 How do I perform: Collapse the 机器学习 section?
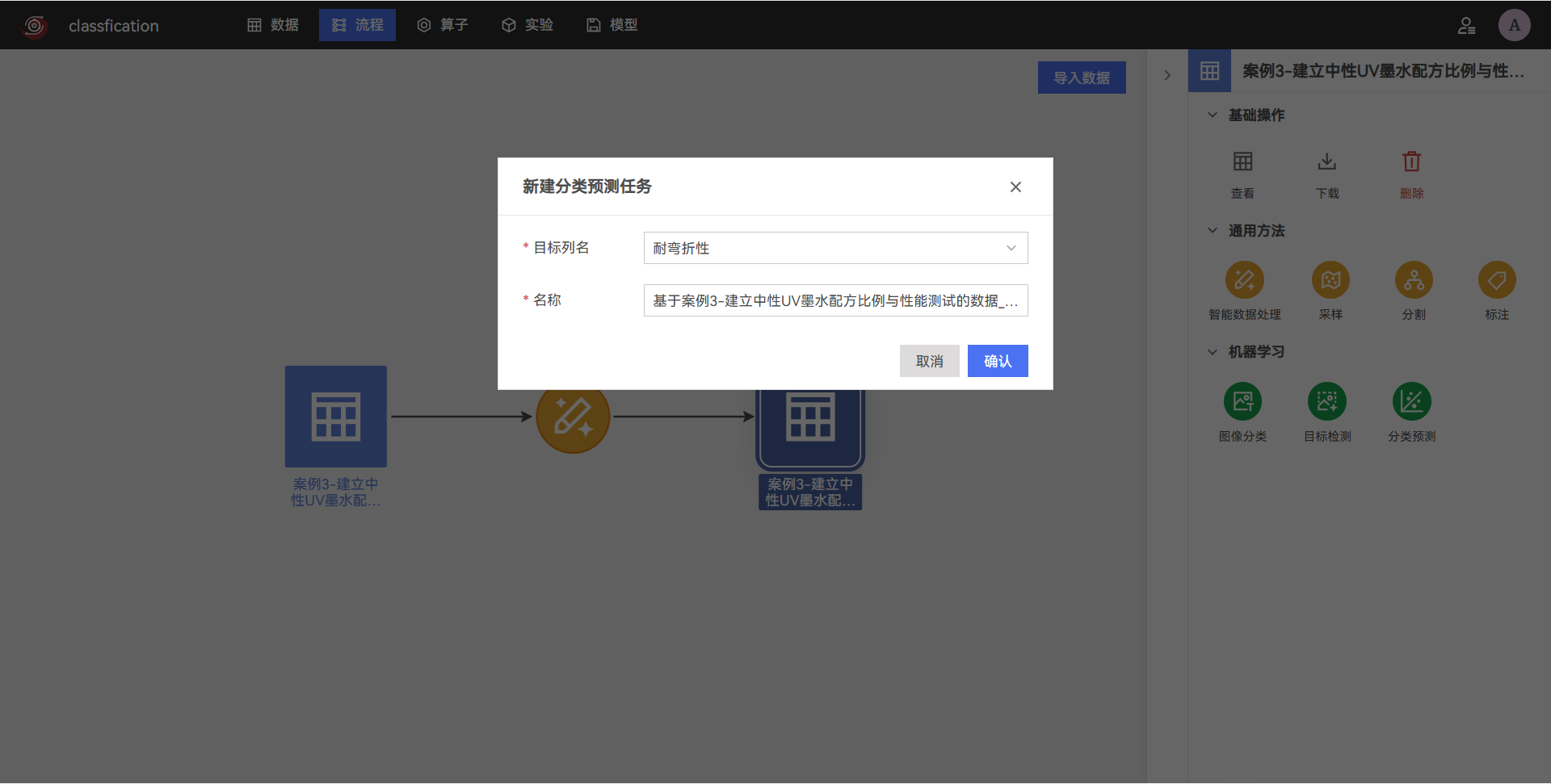pos(1212,351)
